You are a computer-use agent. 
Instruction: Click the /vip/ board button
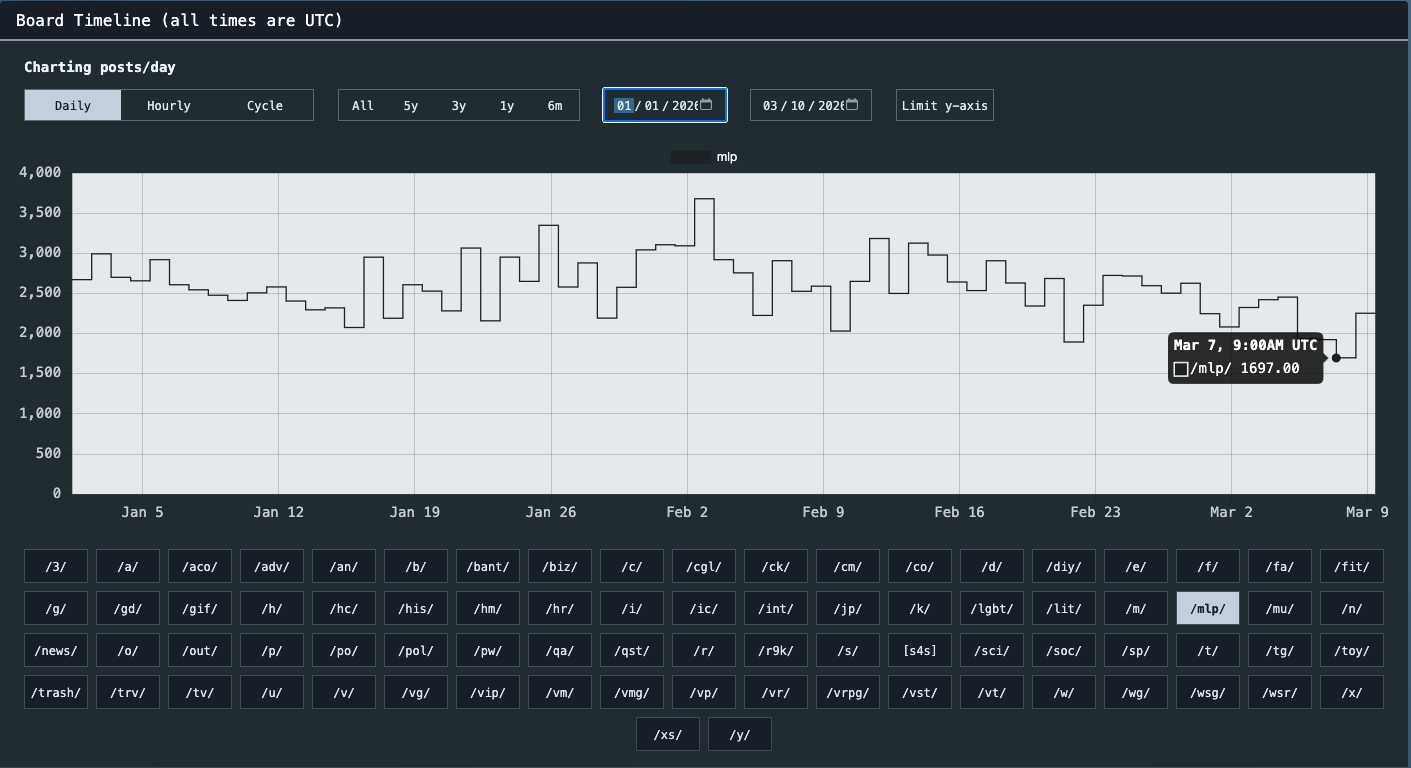pyautogui.click(x=488, y=692)
